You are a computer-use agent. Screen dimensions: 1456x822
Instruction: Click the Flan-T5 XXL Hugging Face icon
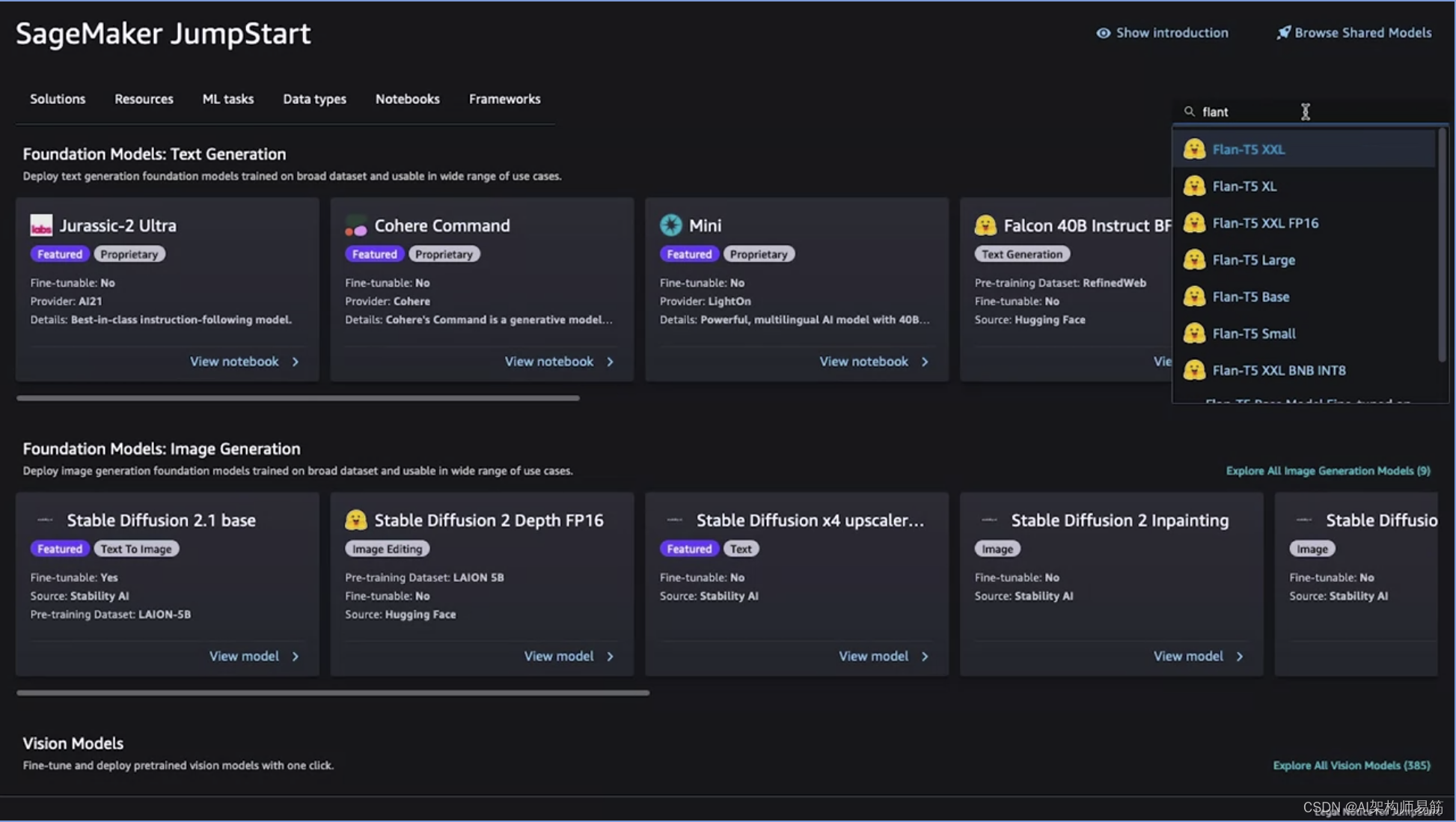click(x=1194, y=149)
